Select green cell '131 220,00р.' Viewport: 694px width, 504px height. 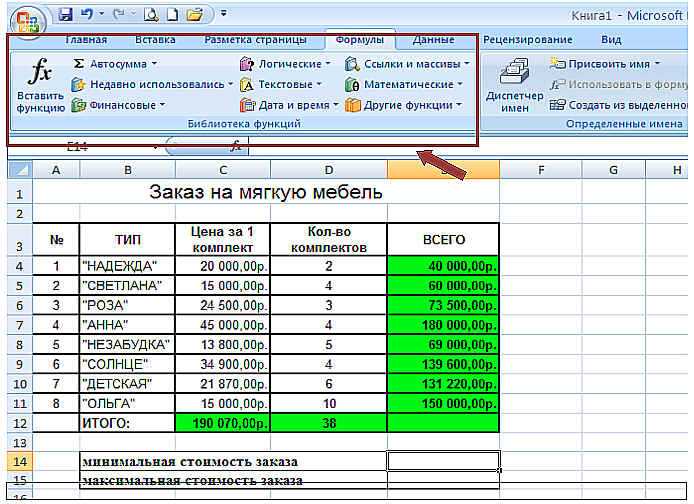click(443, 384)
